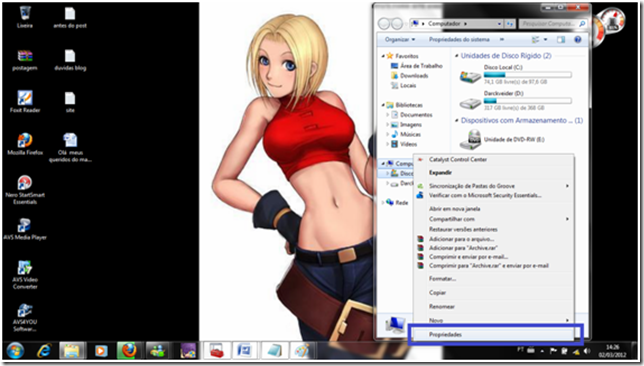
Task: Choose Formatar in the context menu
Action: click(x=493, y=279)
